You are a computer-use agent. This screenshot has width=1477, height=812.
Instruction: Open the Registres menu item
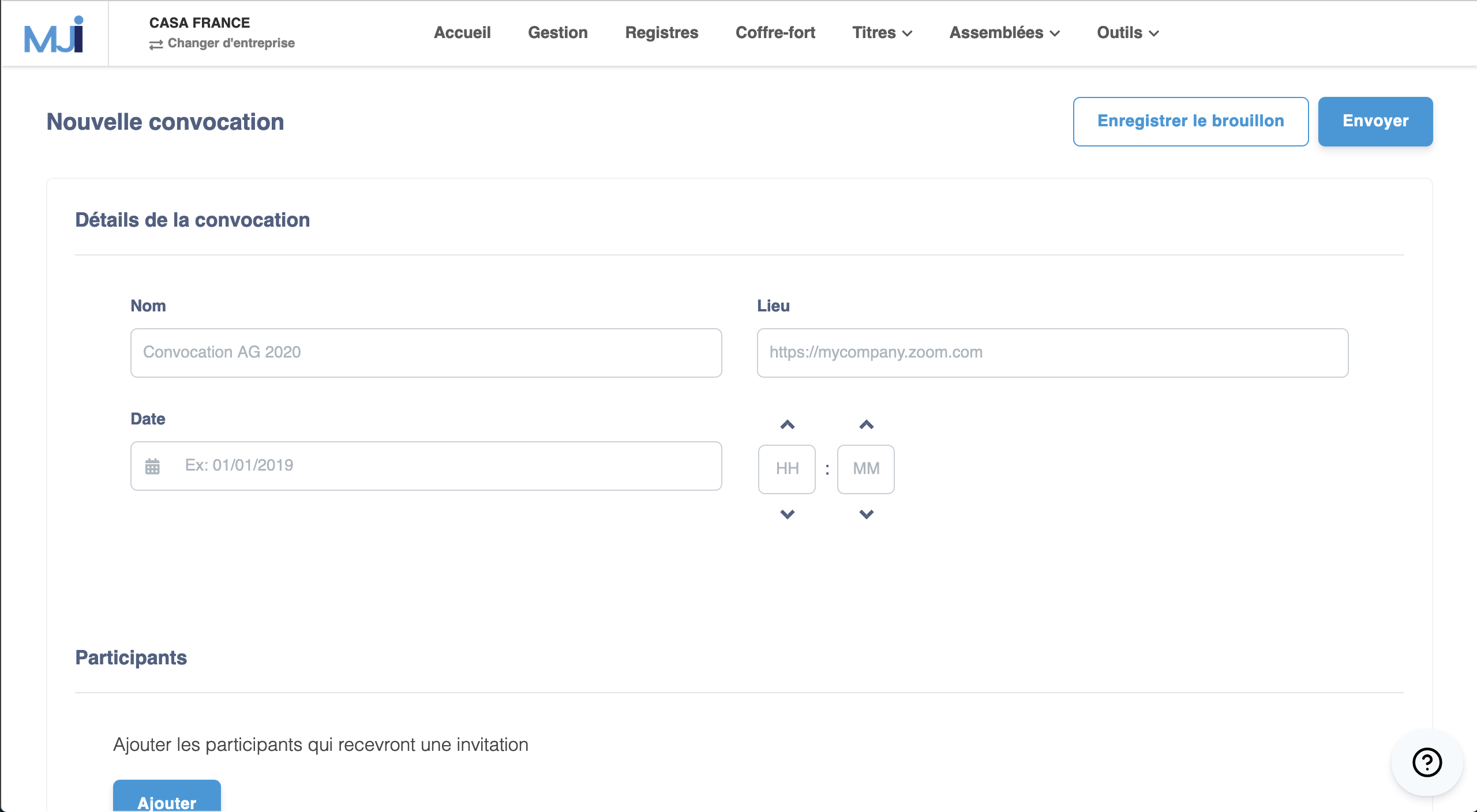(662, 33)
